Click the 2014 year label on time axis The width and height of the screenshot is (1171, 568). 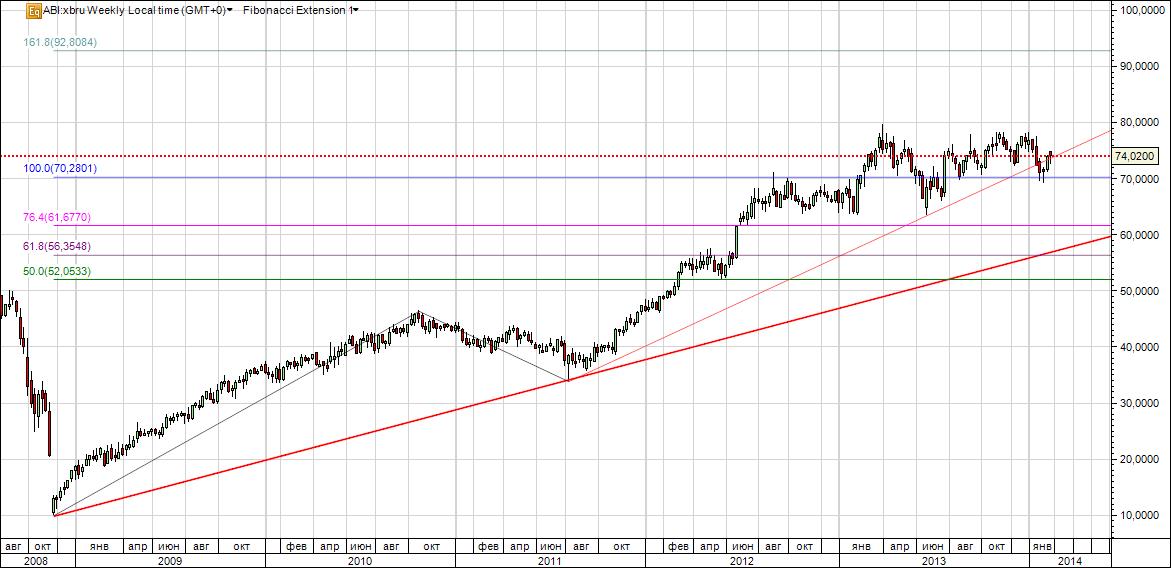pos(1069,560)
